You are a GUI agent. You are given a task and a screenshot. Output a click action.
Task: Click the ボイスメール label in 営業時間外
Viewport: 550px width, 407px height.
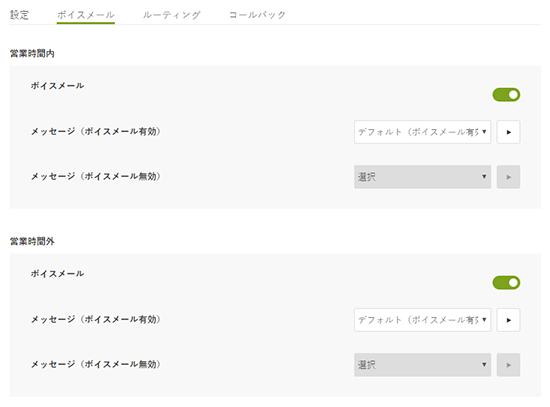(58, 274)
